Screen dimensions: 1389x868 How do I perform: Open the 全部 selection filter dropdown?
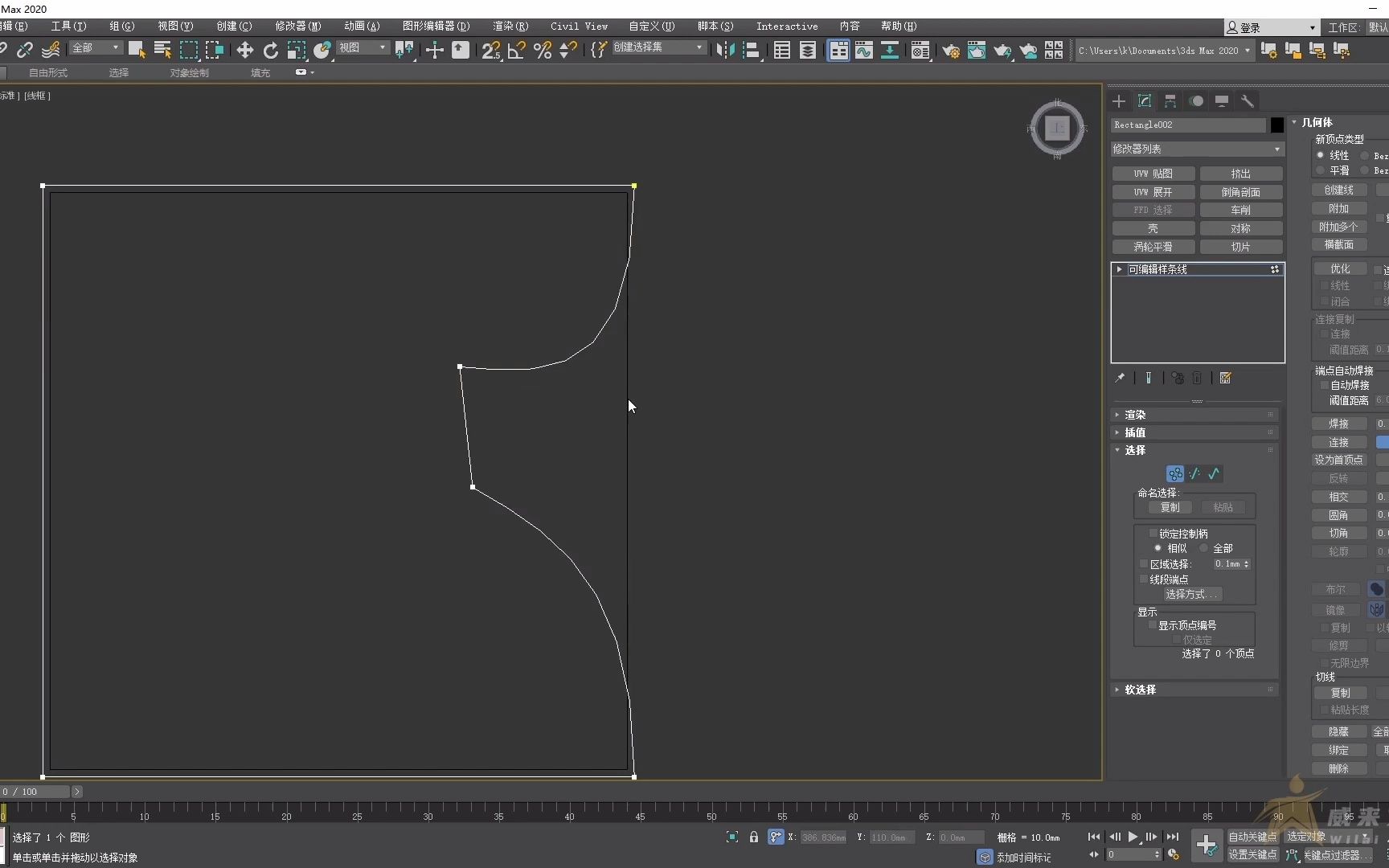tap(95, 48)
